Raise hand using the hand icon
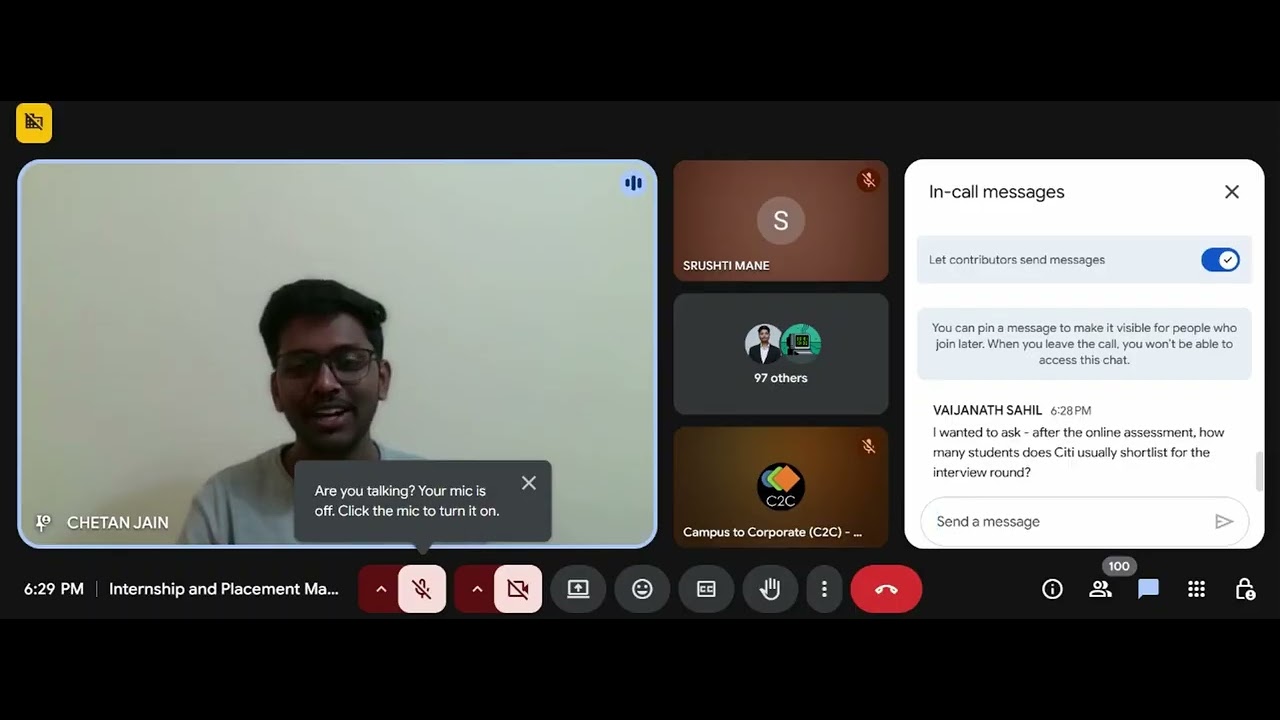This screenshot has width=1280, height=720. pyautogui.click(x=770, y=589)
